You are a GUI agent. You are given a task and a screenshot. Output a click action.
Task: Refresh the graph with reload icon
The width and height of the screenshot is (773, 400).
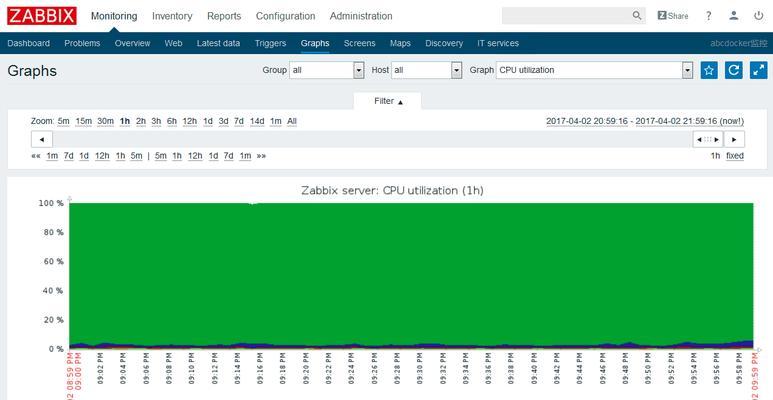pyautogui.click(x=734, y=70)
